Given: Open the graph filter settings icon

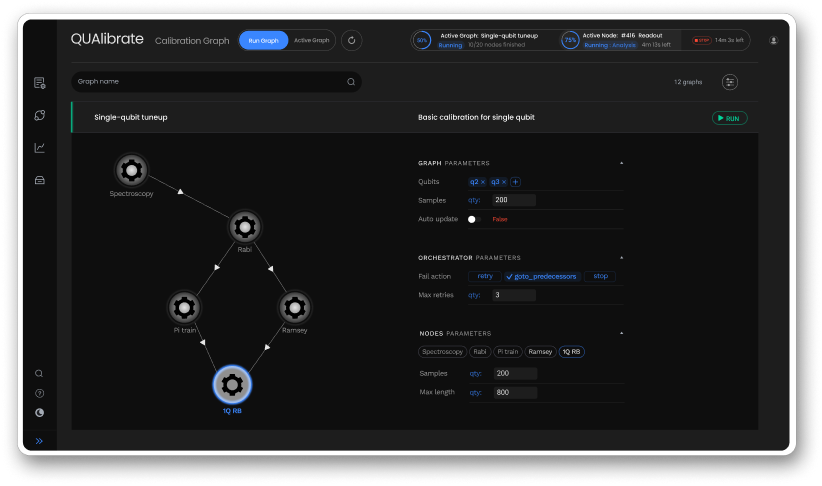Looking at the screenshot, I should click(730, 82).
